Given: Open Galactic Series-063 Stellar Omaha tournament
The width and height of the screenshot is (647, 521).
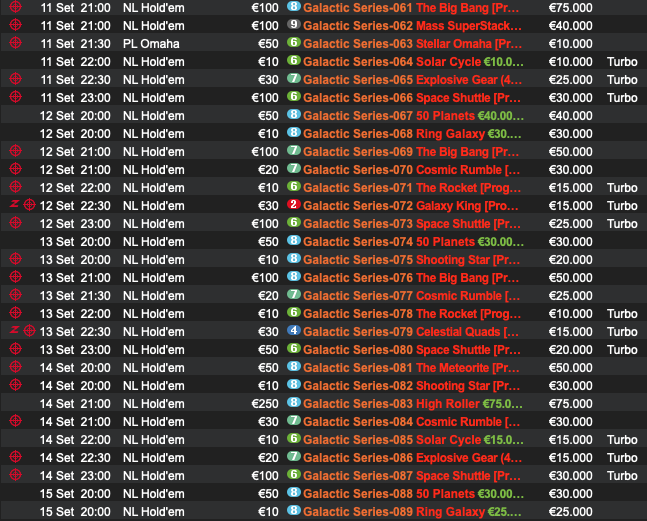Looking at the screenshot, I should (x=412, y=44).
